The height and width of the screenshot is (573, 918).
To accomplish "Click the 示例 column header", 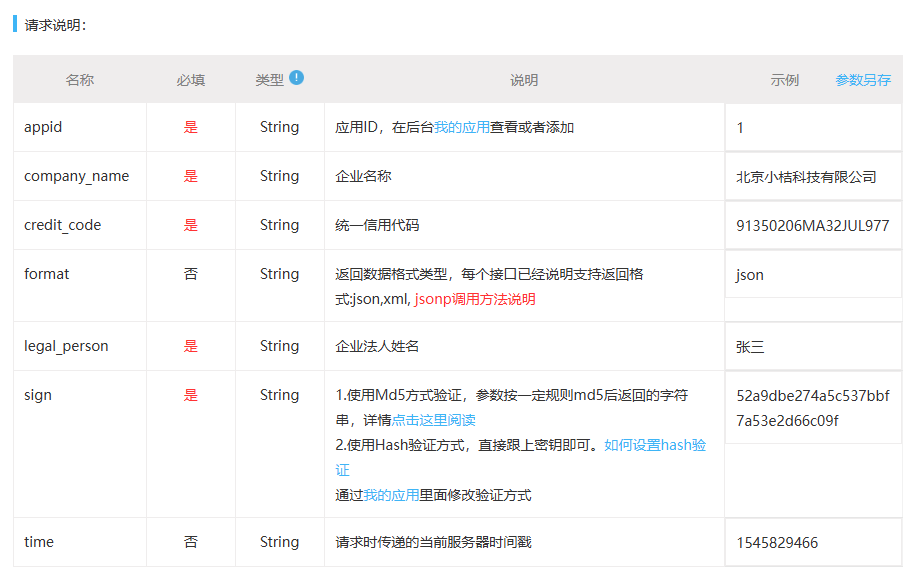I will (785, 80).
